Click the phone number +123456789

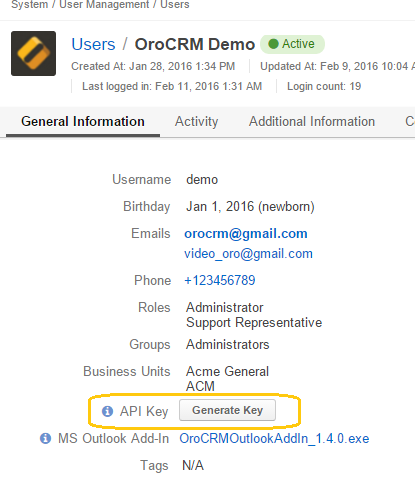pos(220,280)
